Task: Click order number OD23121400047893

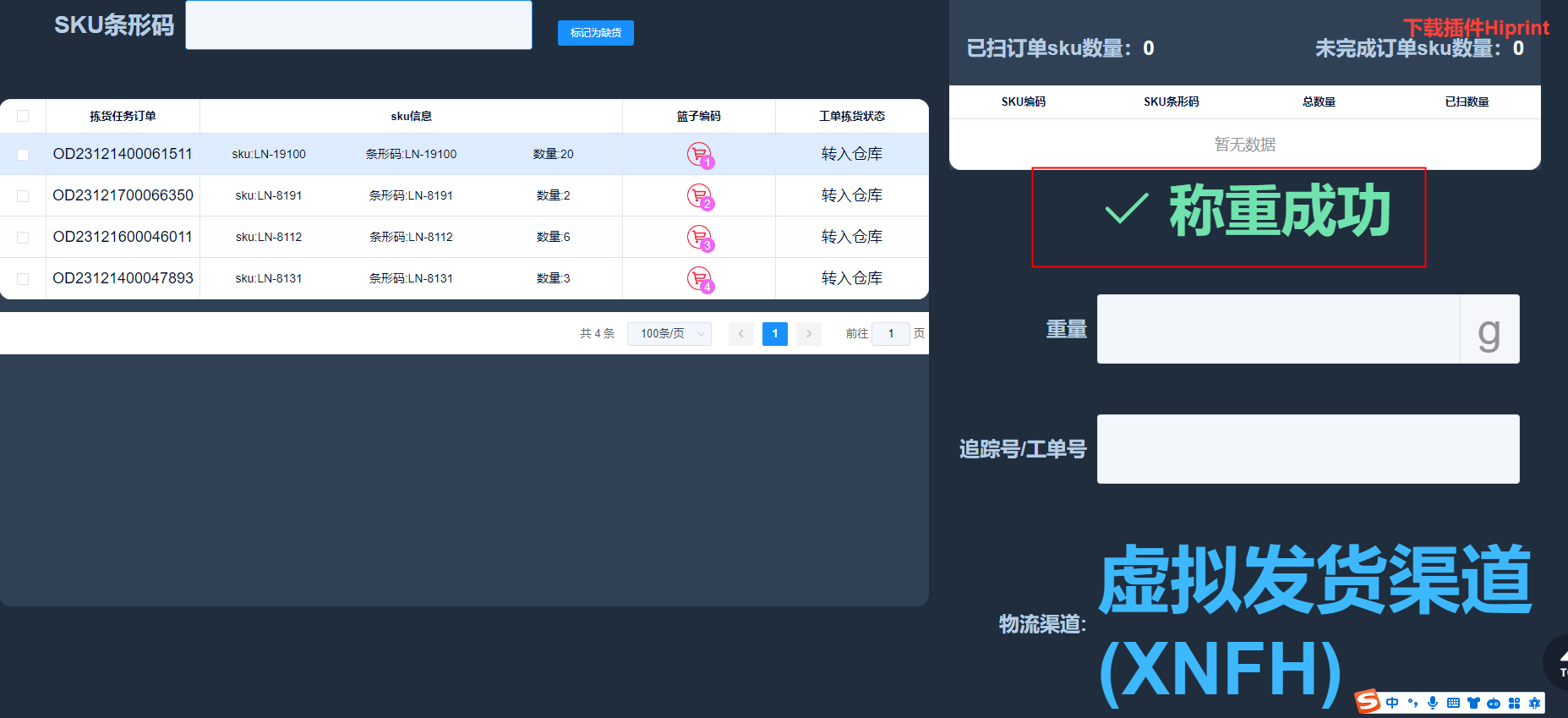Action: pos(123,278)
